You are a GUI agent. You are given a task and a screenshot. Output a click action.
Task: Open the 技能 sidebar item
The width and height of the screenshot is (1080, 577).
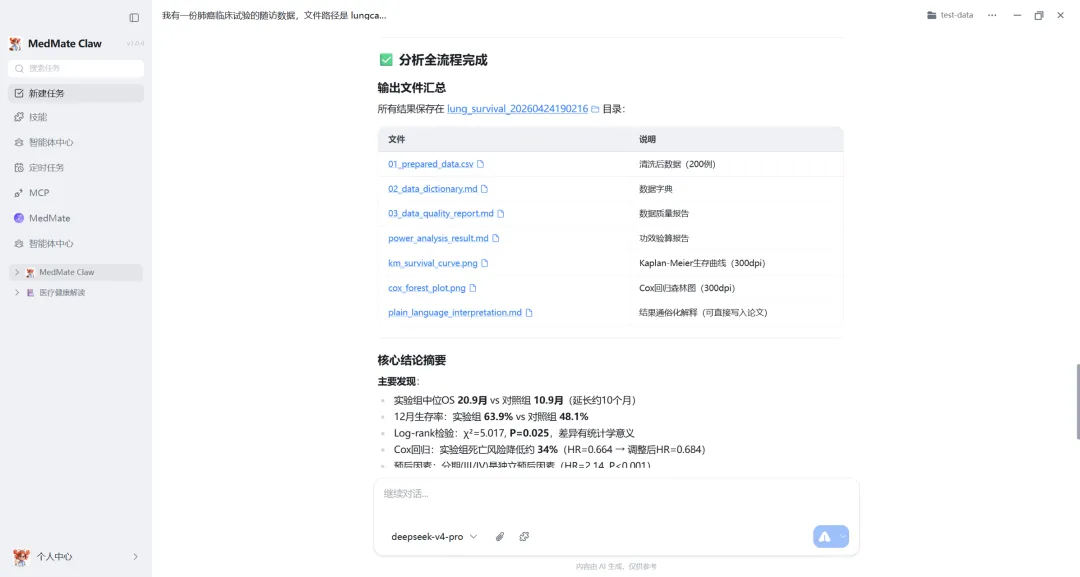point(76,117)
